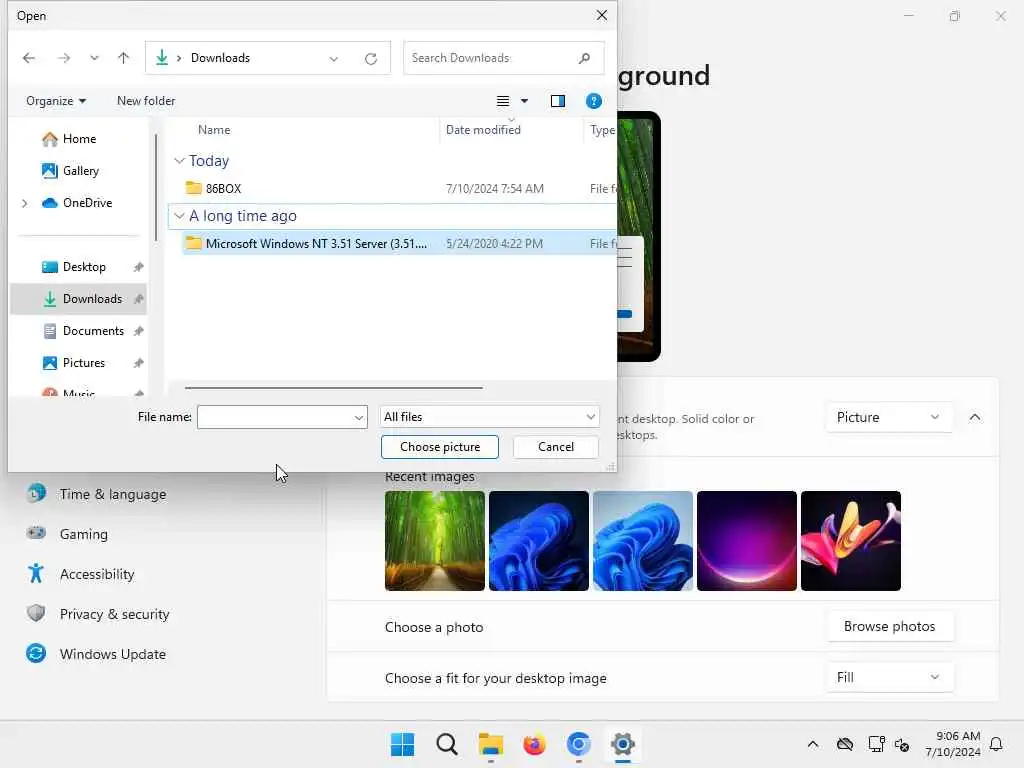
Task: Go back using the Open dialog back arrow
Action: point(29,58)
